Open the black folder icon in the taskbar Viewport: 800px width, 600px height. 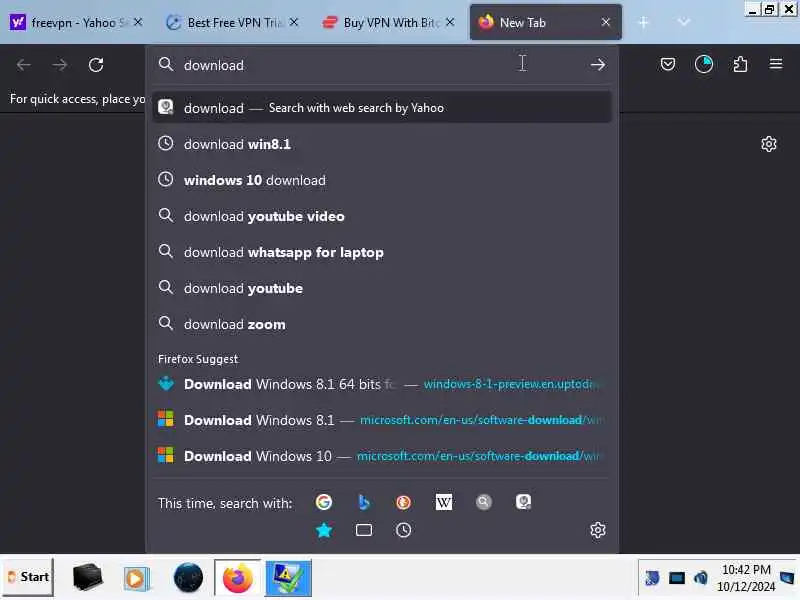coord(87,578)
